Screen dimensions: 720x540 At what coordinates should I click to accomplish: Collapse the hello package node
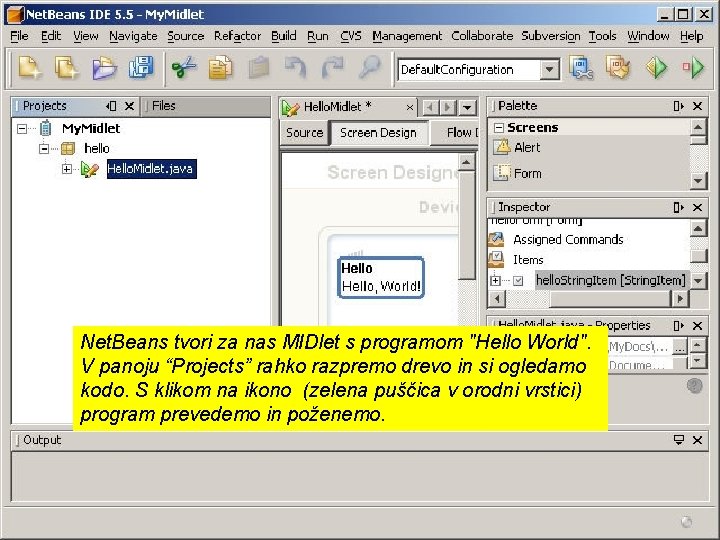point(44,148)
